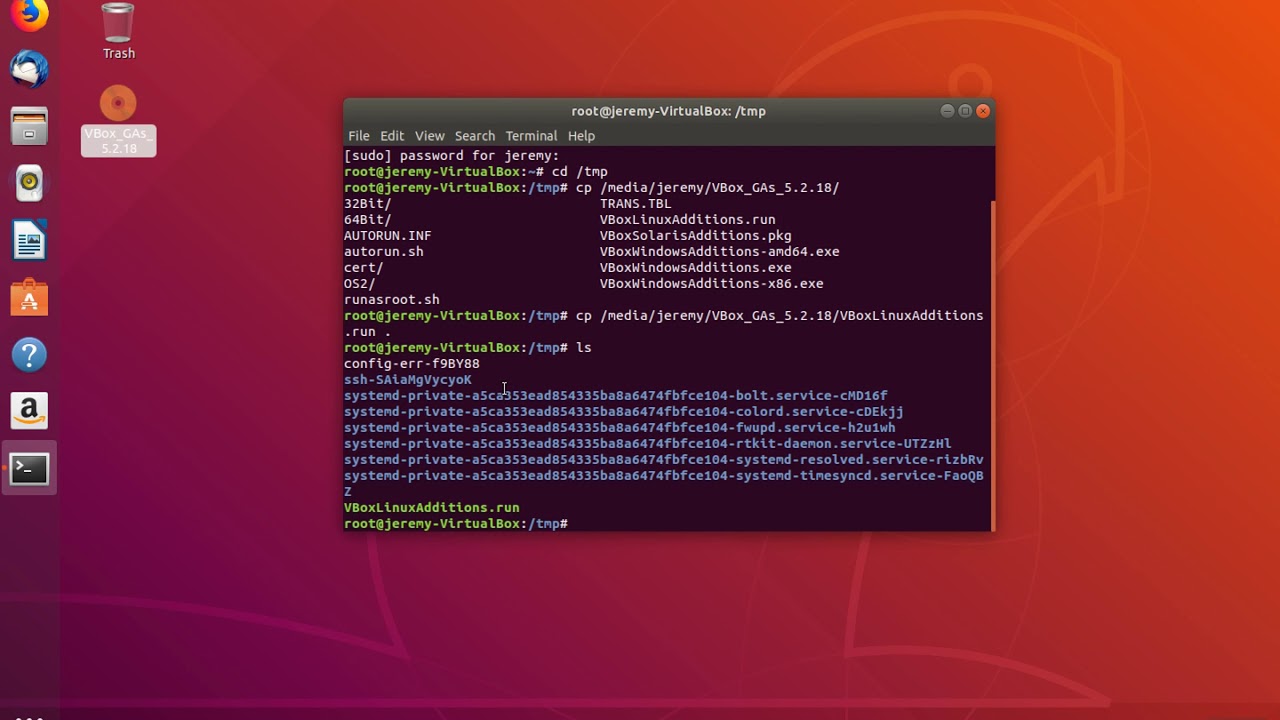Open the File menu in terminal
The width and height of the screenshot is (1280, 720).
click(x=359, y=136)
